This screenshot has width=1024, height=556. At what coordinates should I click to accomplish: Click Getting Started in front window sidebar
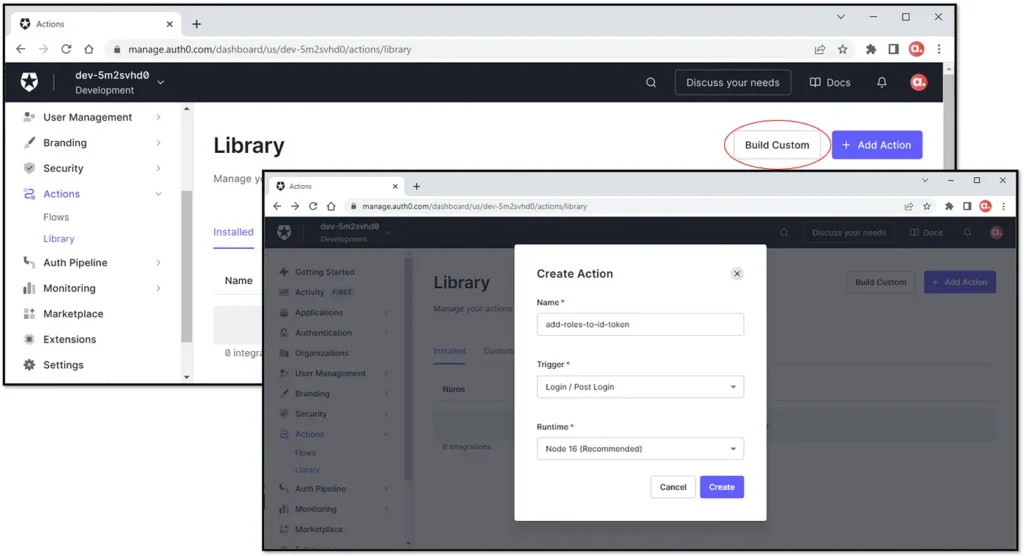click(x=325, y=272)
